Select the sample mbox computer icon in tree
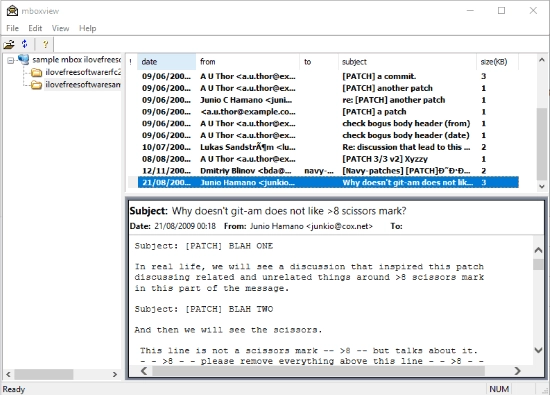 [x=24, y=60]
